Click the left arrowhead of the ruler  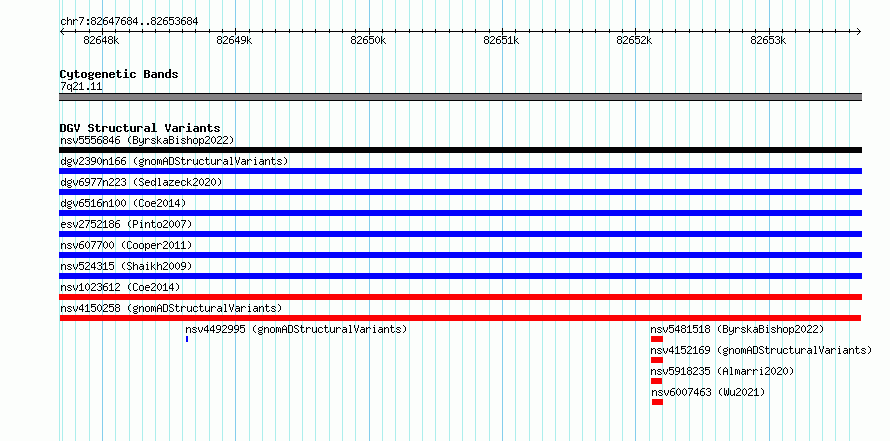coord(62,31)
